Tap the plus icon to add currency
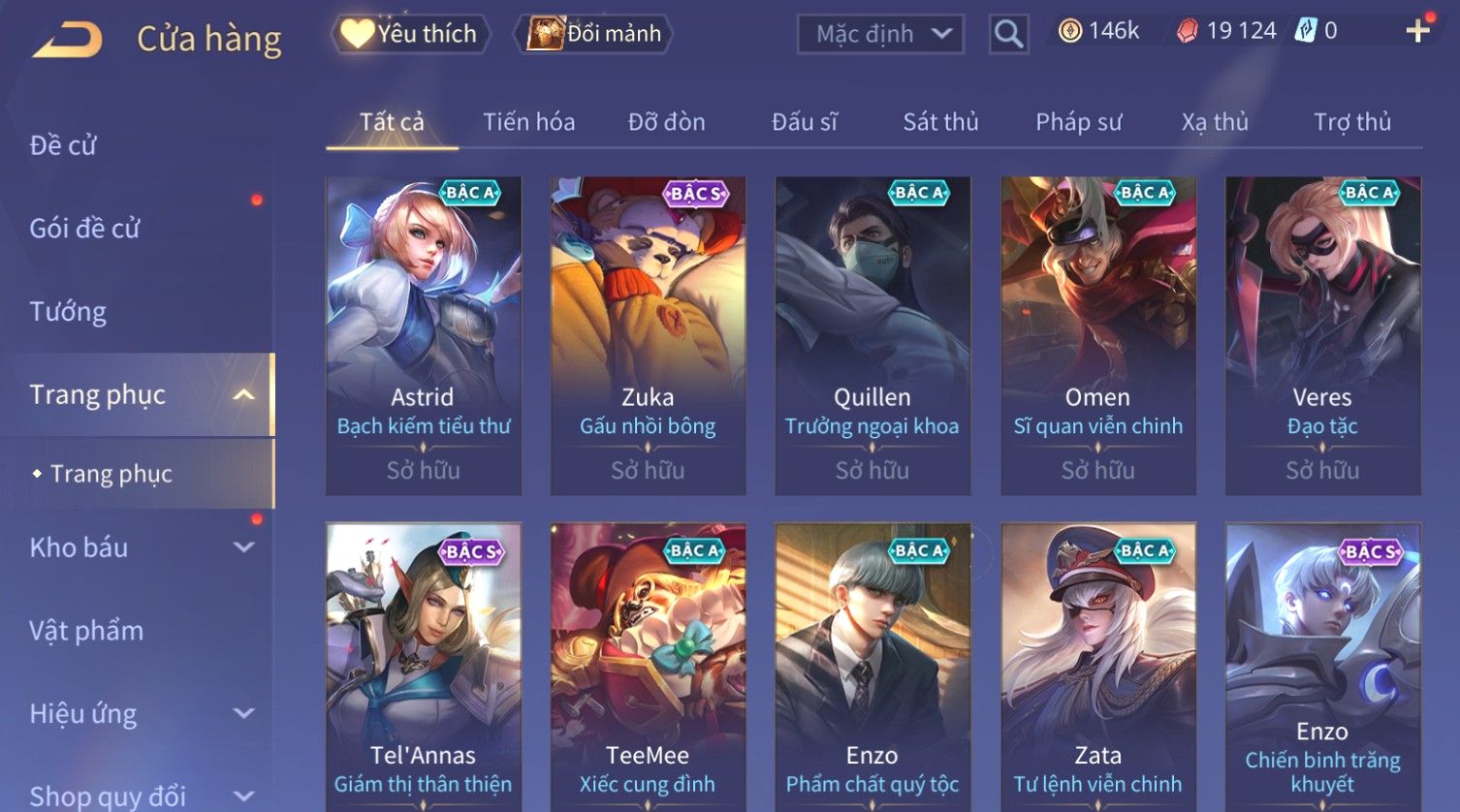 click(x=1417, y=32)
